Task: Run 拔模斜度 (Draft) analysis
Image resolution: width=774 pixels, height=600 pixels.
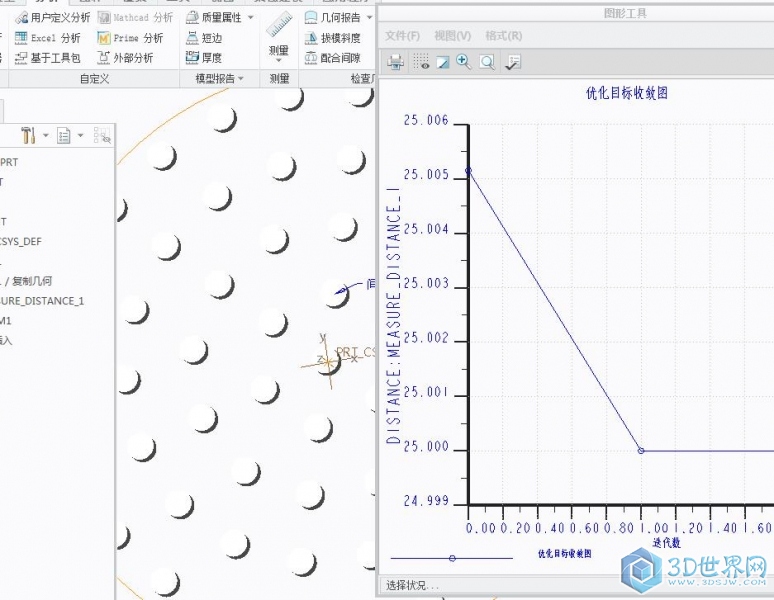Action: click(x=332, y=38)
